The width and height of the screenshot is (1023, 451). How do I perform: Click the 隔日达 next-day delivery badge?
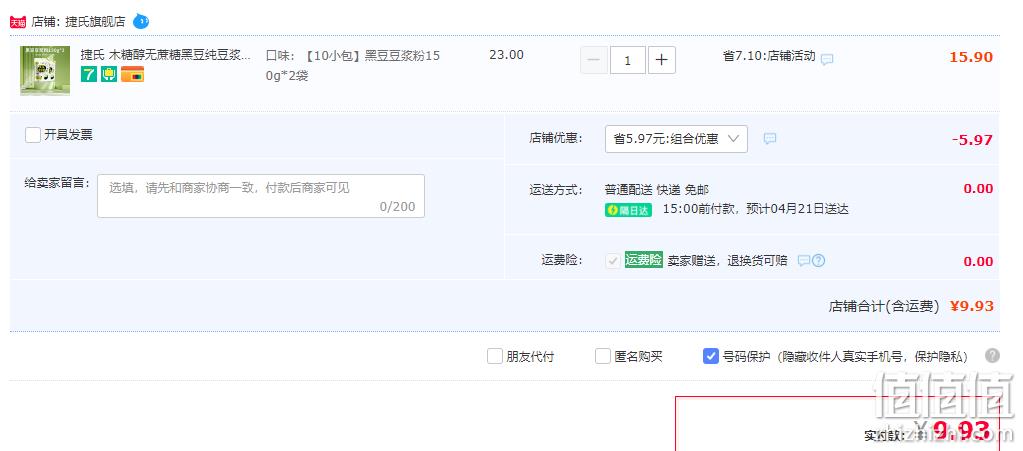[628, 210]
